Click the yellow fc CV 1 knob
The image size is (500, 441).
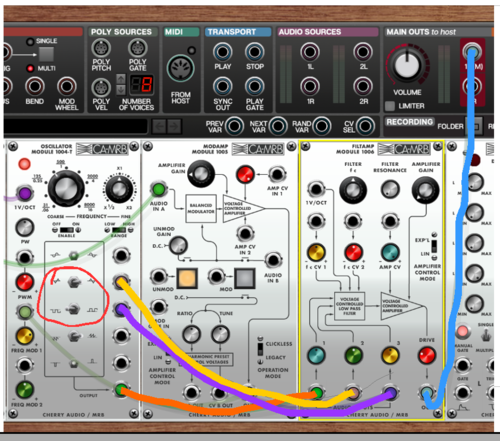click(x=316, y=253)
